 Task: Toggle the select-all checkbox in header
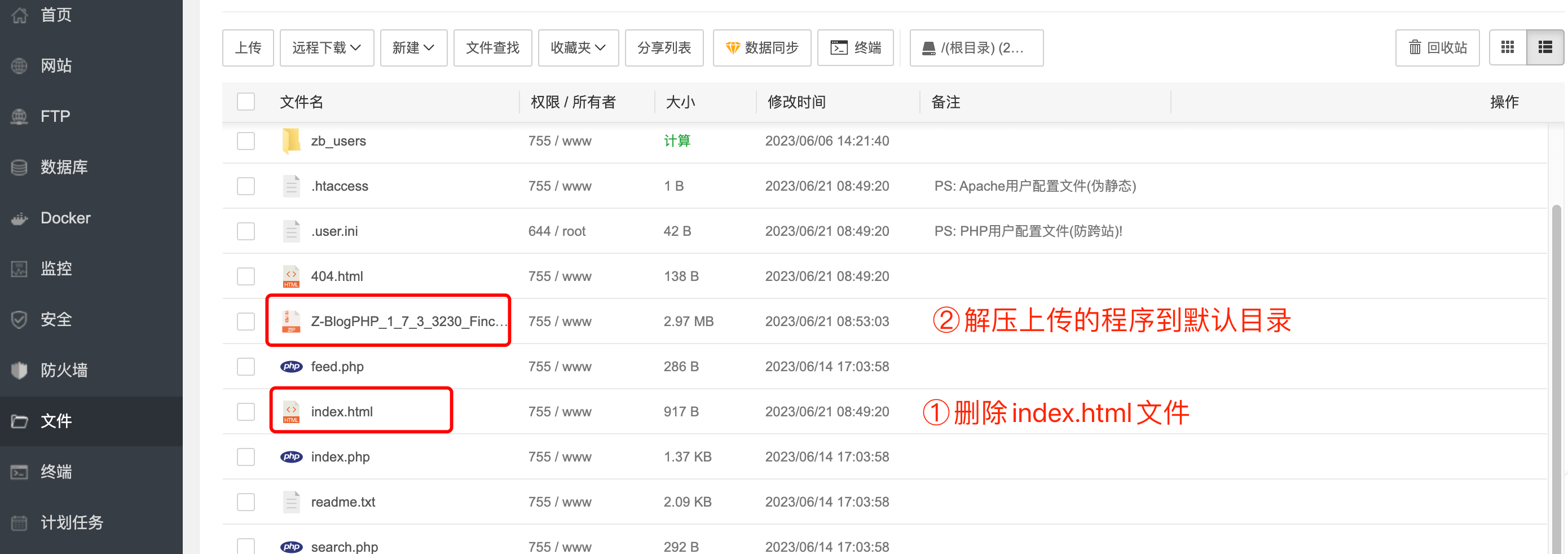point(246,102)
